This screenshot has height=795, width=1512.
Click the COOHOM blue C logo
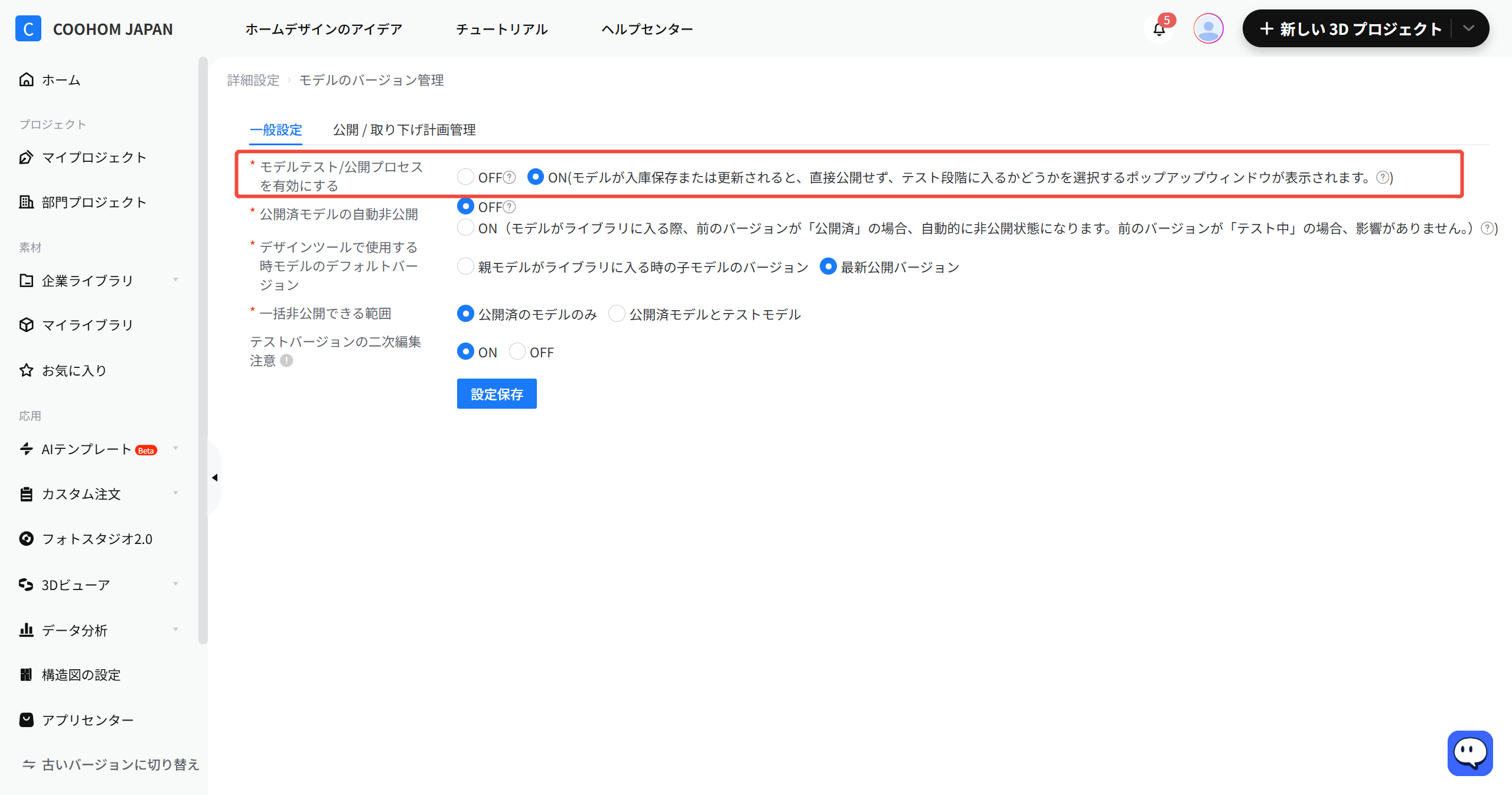(28, 28)
